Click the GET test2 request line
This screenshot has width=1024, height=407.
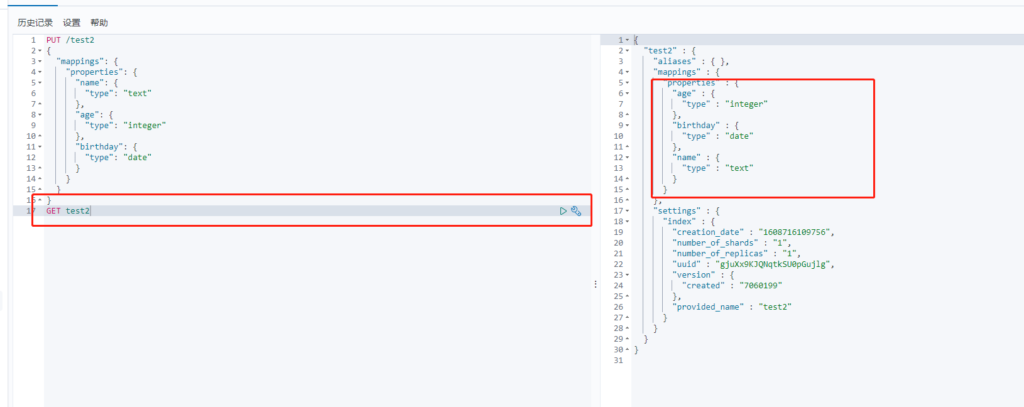tap(68, 211)
